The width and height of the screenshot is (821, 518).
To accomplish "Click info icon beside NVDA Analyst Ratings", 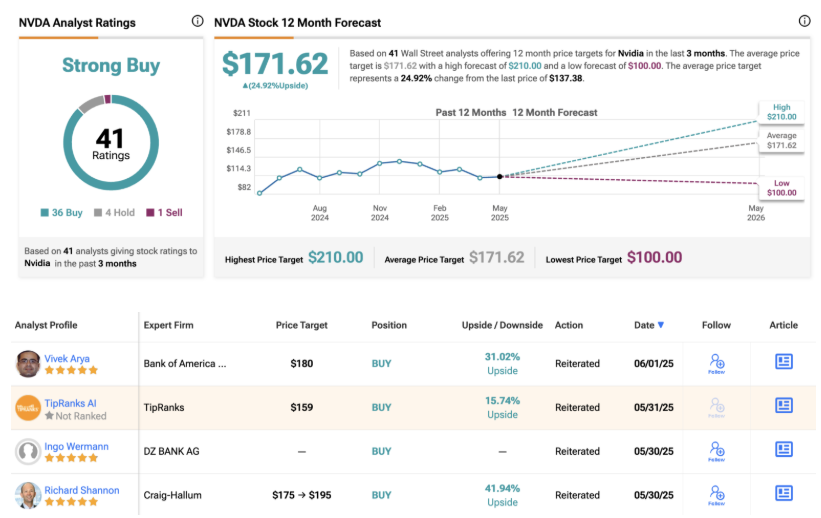I will point(197,21).
